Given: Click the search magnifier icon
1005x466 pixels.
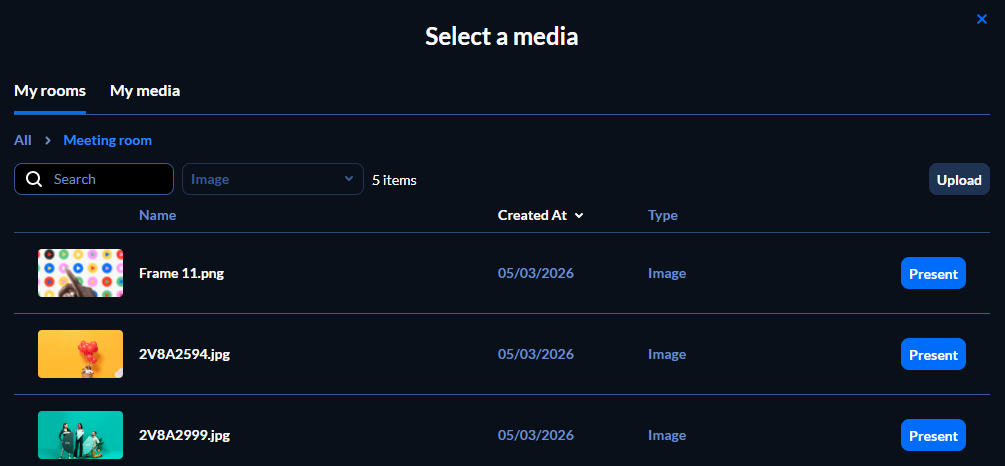Looking at the screenshot, I should [34, 179].
